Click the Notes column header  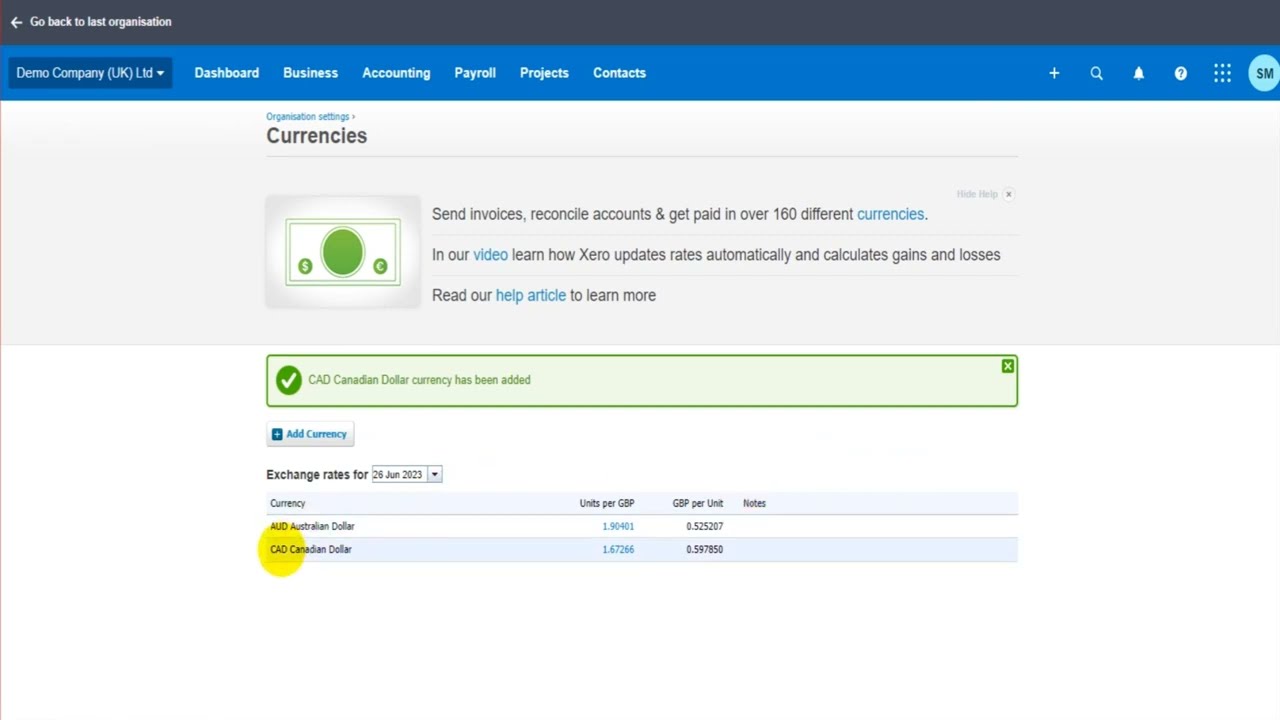coord(754,503)
